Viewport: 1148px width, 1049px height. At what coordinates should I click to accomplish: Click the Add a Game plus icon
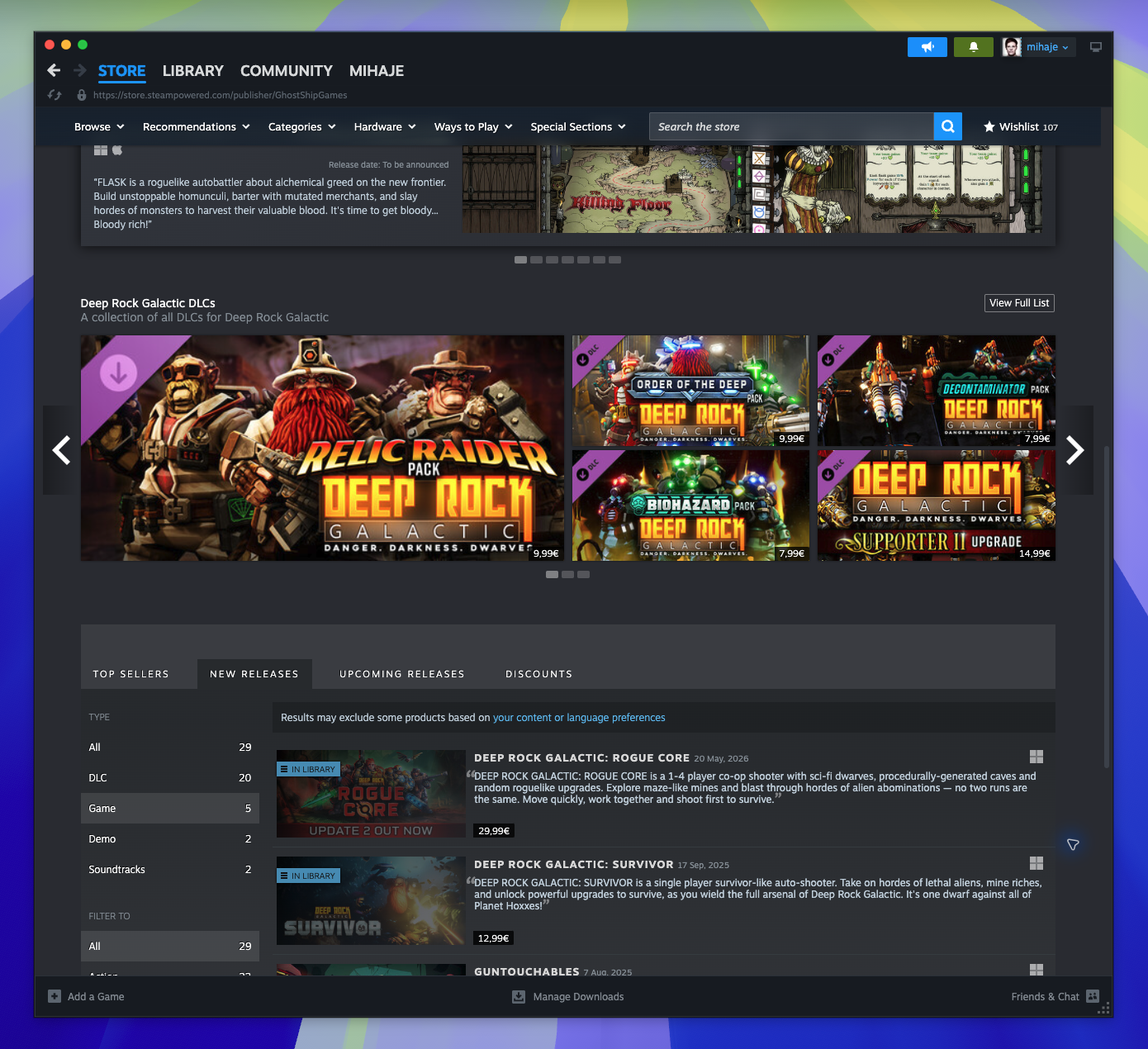(55, 996)
